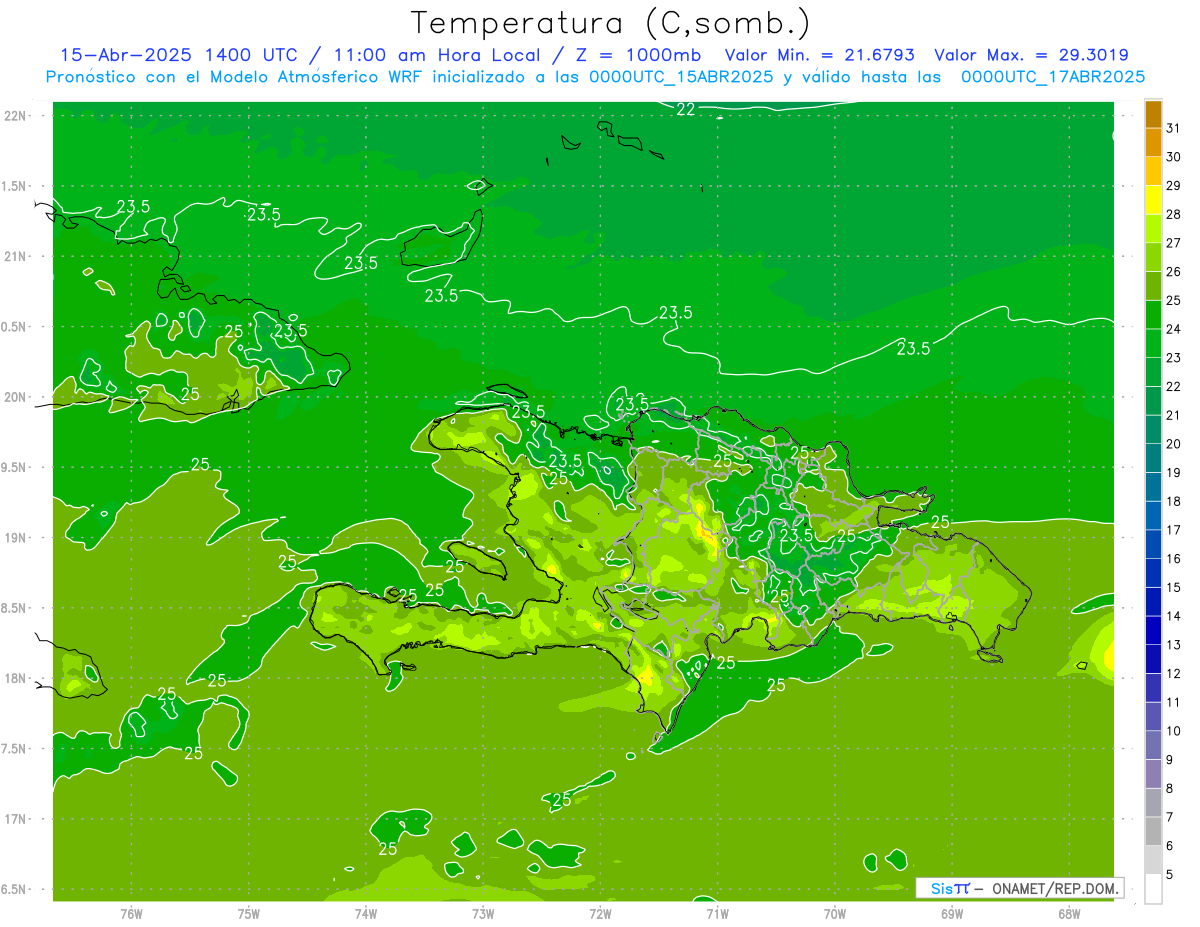The width and height of the screenshot is (1200, 927).
Task: Click the colorbar scale value '27'
Action: pos(1174,243)
